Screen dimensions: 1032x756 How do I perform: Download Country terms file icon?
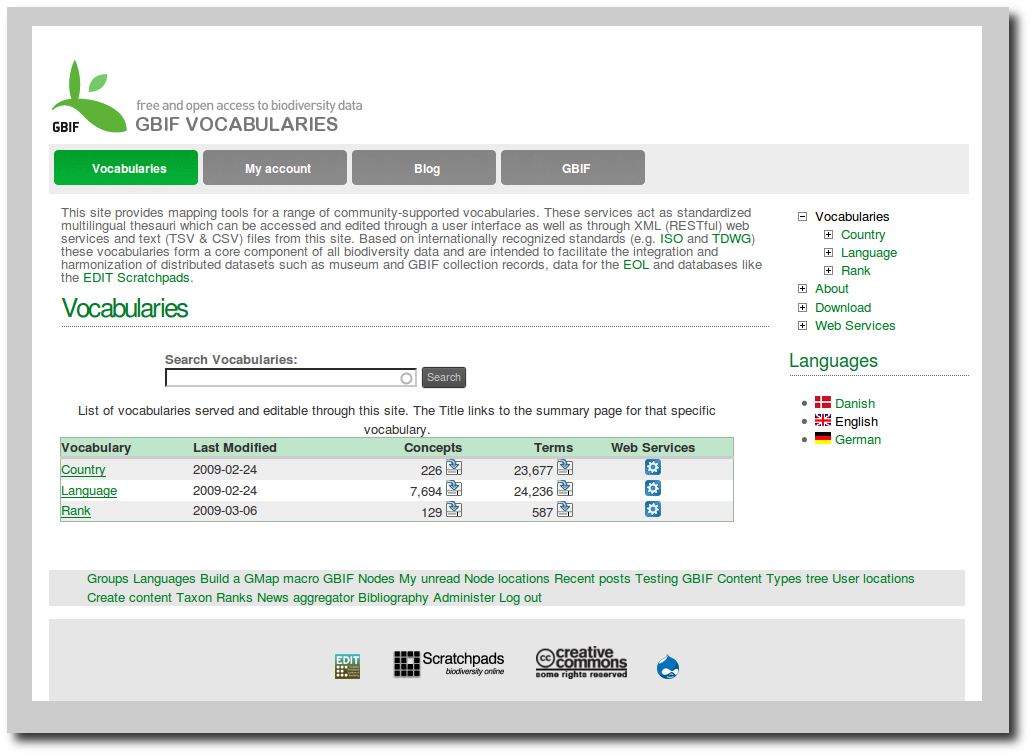coord(565,467)
